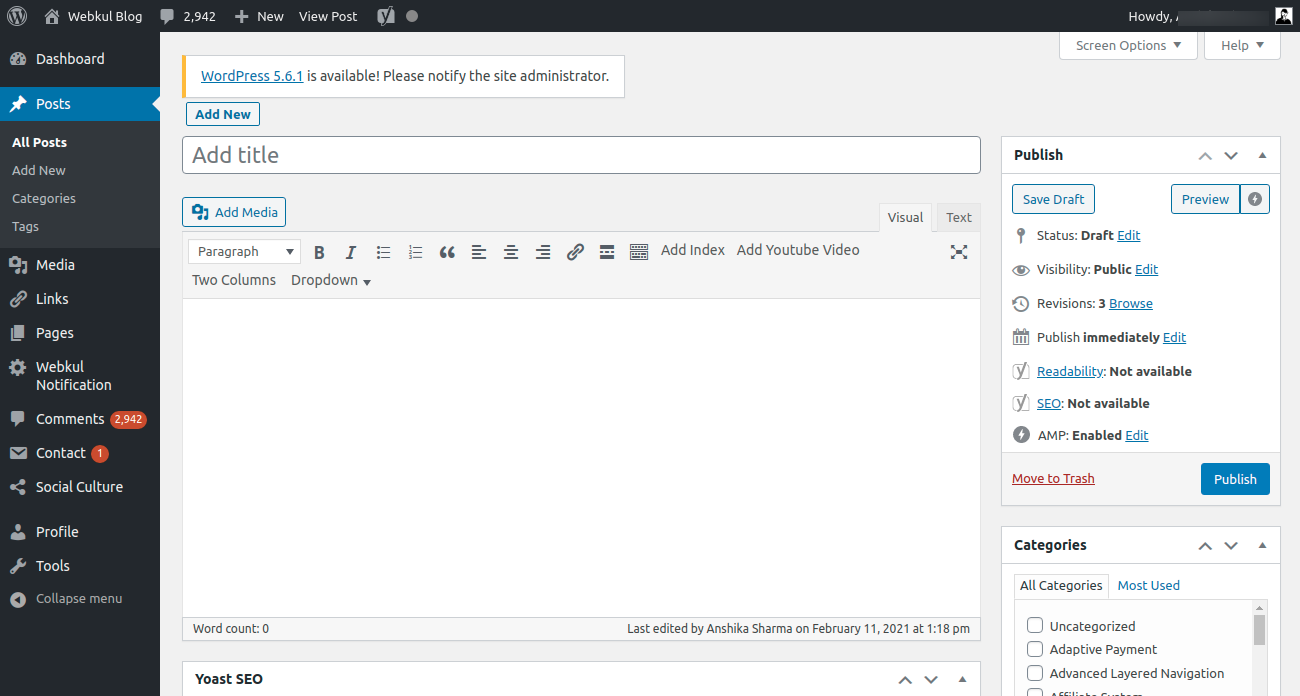The image size is (1300, 696).
Task: Open the Dropdown toolbar menu
Action: pyautogui.click(x=331, y=281)
